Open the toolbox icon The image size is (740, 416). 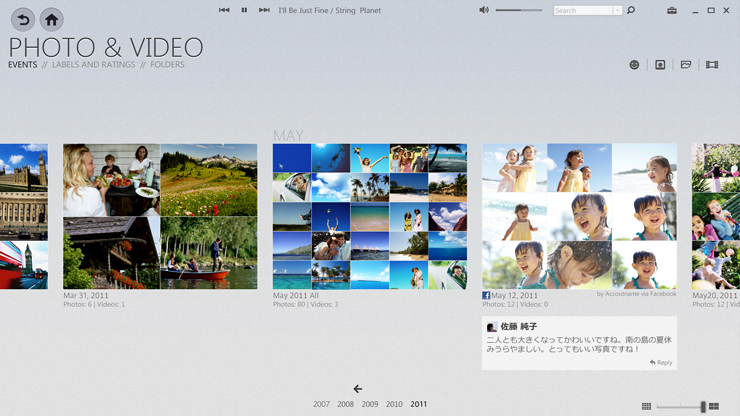(x=672, y=11)
